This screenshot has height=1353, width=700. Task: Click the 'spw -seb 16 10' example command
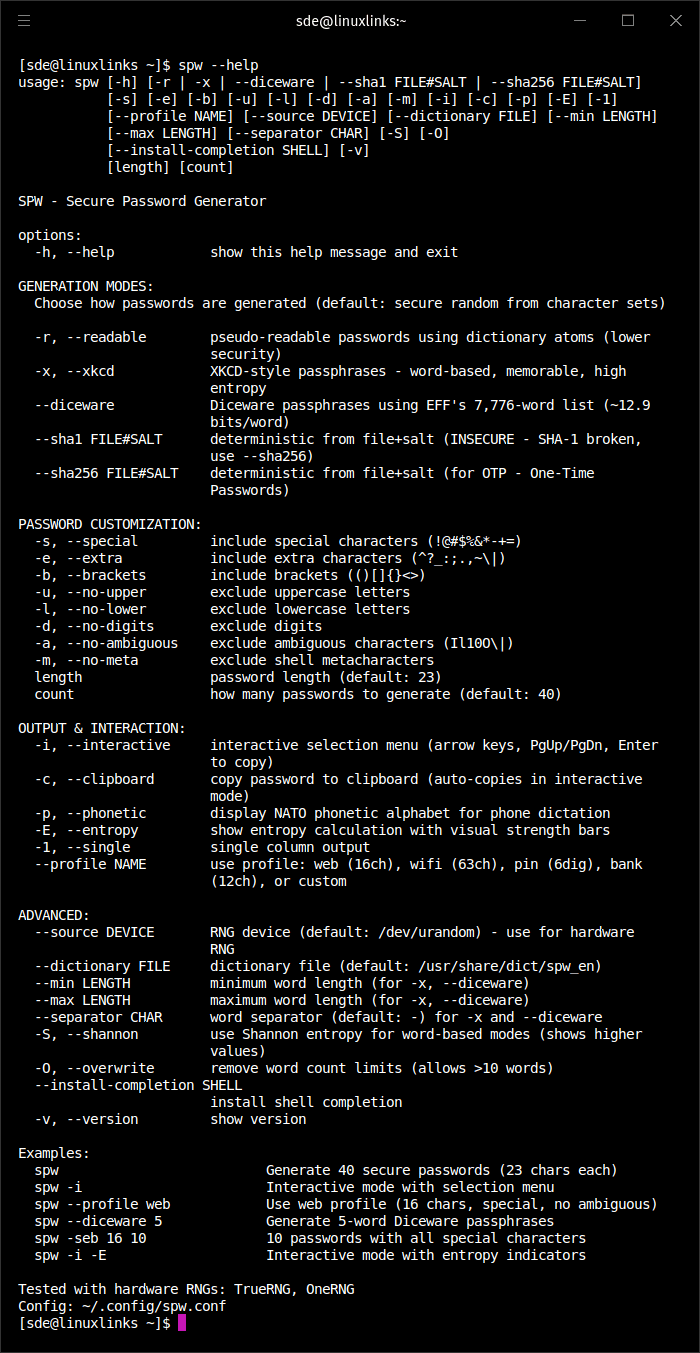tap(90, 1238)
